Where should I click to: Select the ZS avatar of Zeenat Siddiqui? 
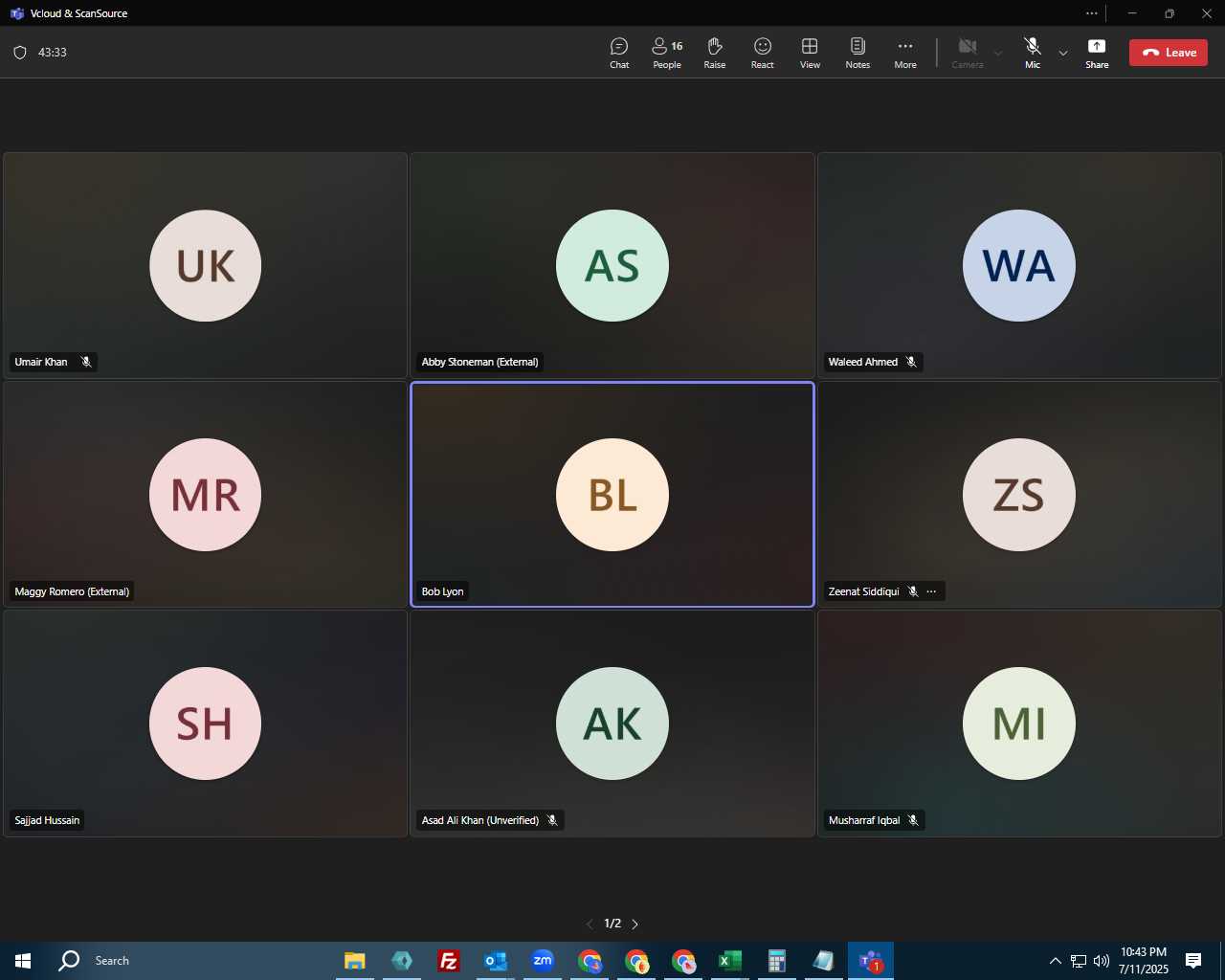[x=1019, y=495]
